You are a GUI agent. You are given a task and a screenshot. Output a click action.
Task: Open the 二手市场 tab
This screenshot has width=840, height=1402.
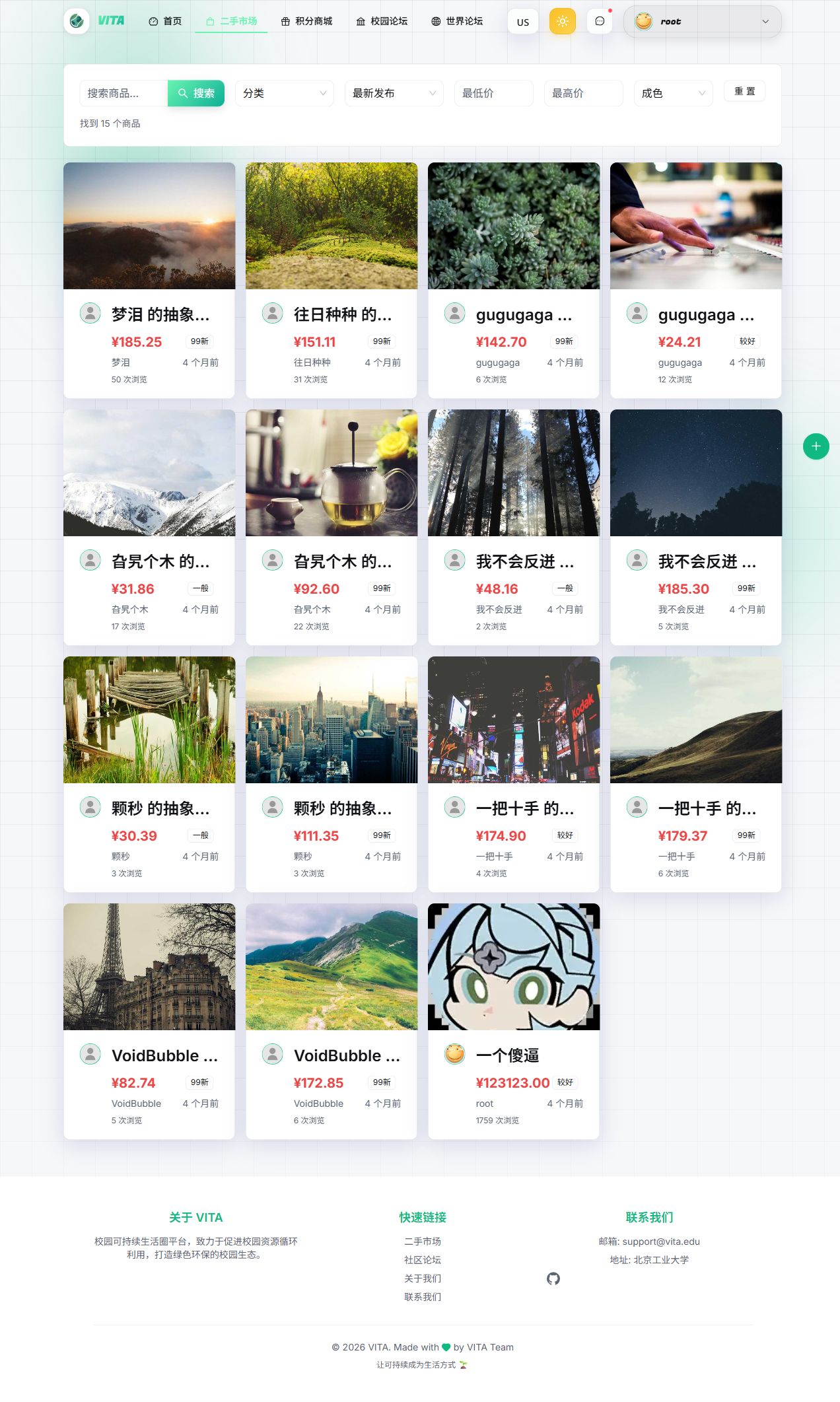click(x=231, y=21)
